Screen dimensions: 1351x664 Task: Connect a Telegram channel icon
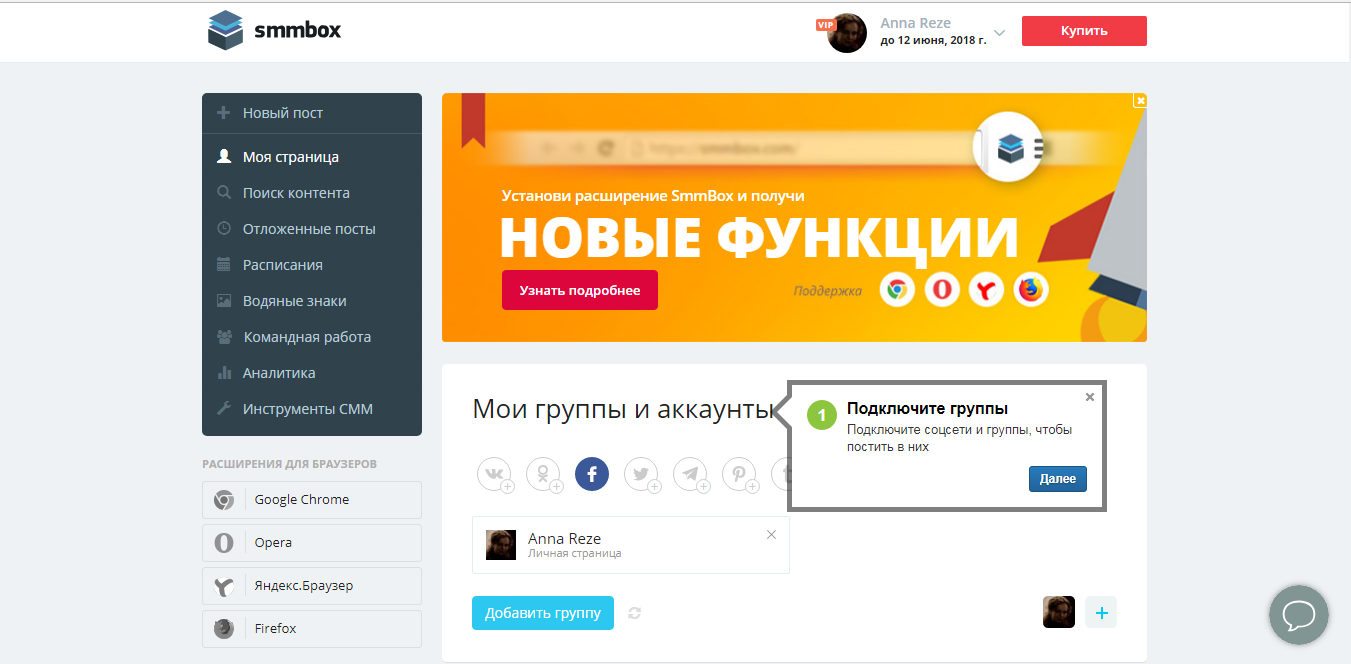coord(690,474)
